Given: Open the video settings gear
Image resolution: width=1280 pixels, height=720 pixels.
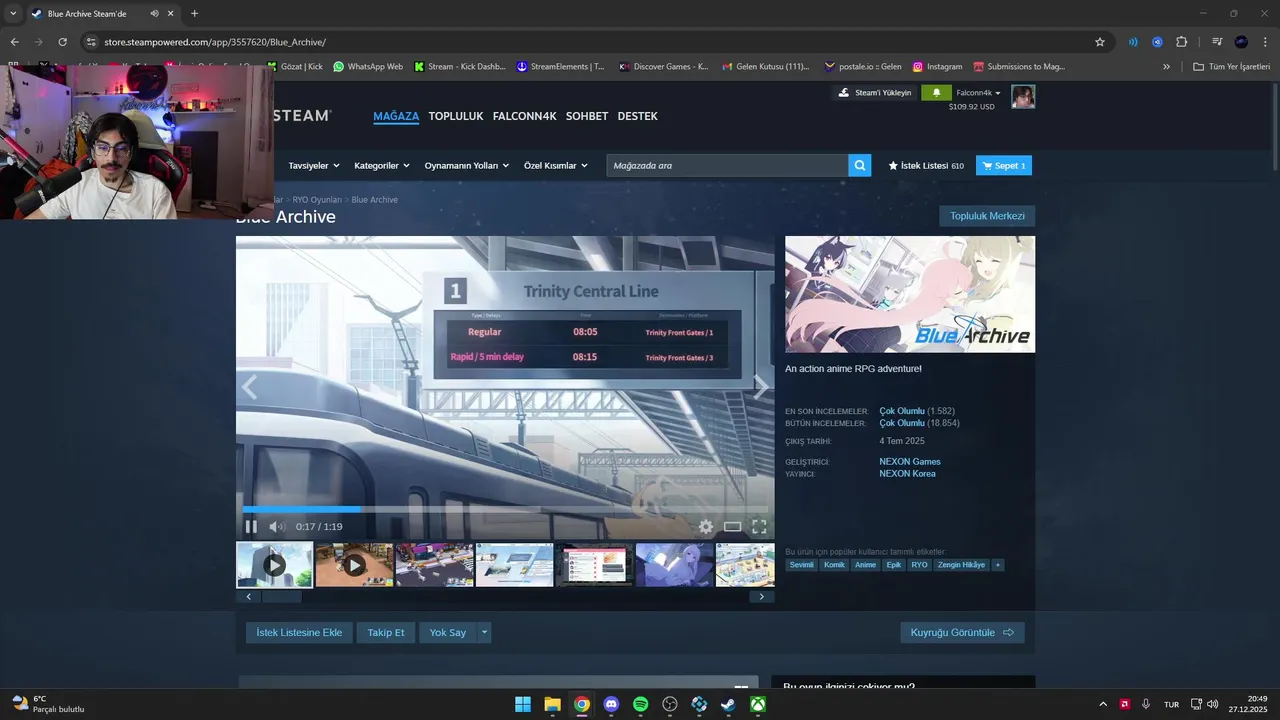Looking at the screenshot, I should click(706, 527).
